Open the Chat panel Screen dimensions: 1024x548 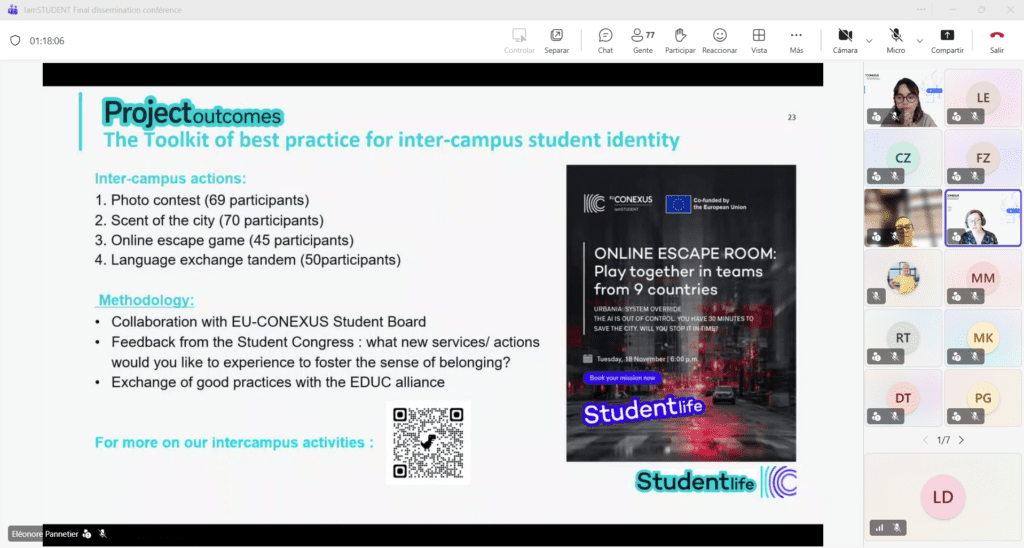click(605, 40)
